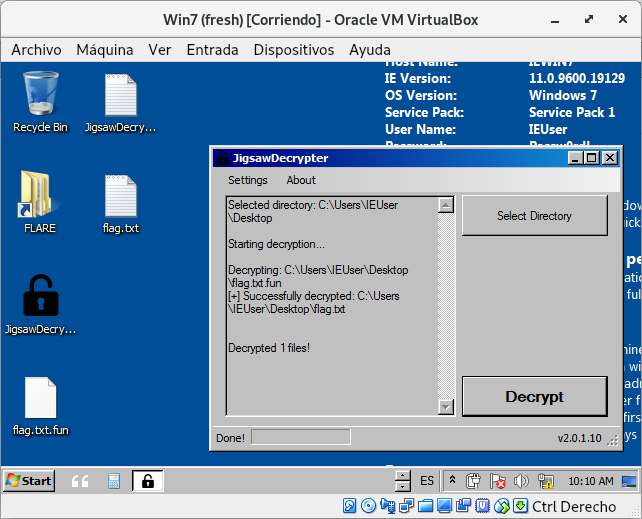Image resolution: width=642 pixels, height=519 pixels.
Task: Click the quotation marks quick launch icon
Action: tap(80, 481)
